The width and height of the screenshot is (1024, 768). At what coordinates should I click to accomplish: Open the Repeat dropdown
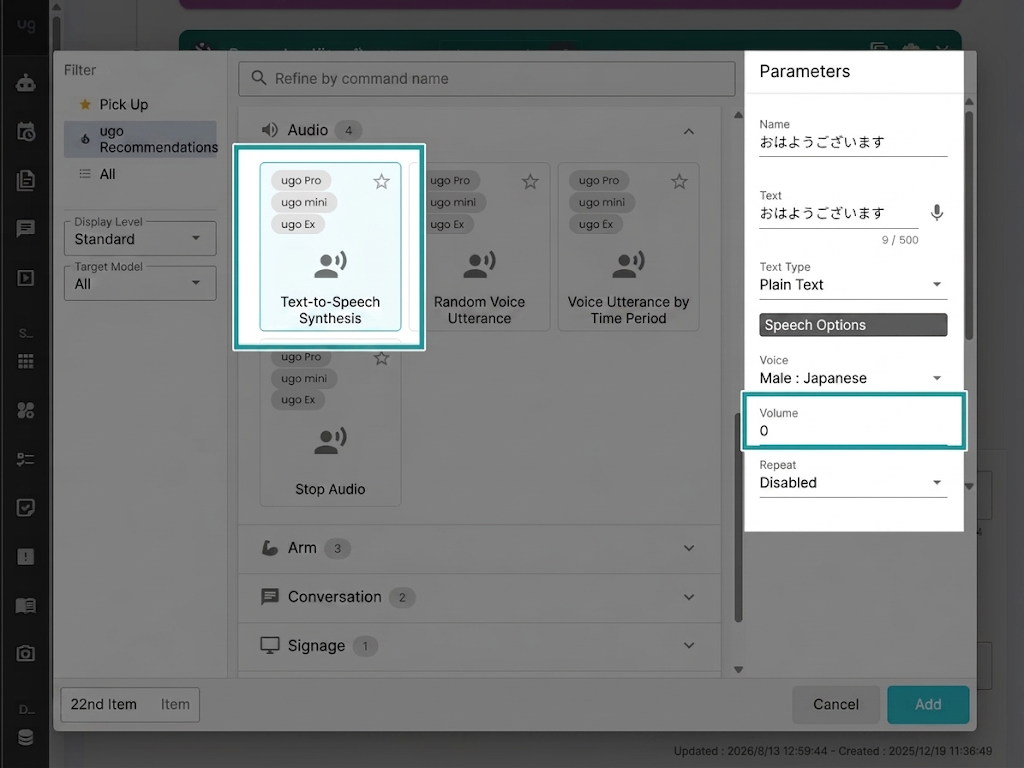[x=853, y=483]
